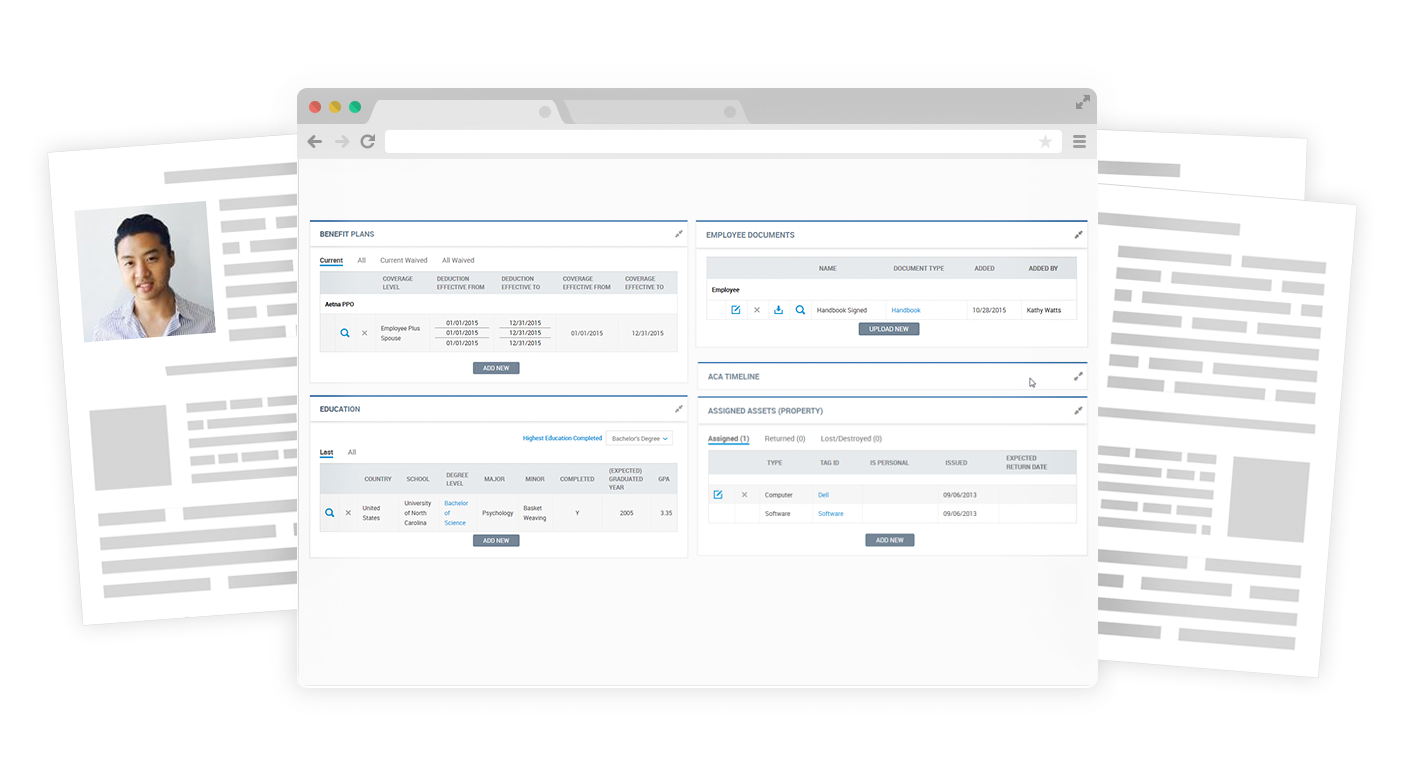The height and width of the screenshot is (776, 1411).
Task: Select the Assigned (1) assets tab
Action: pyautogui.click(x=728, y=439)
